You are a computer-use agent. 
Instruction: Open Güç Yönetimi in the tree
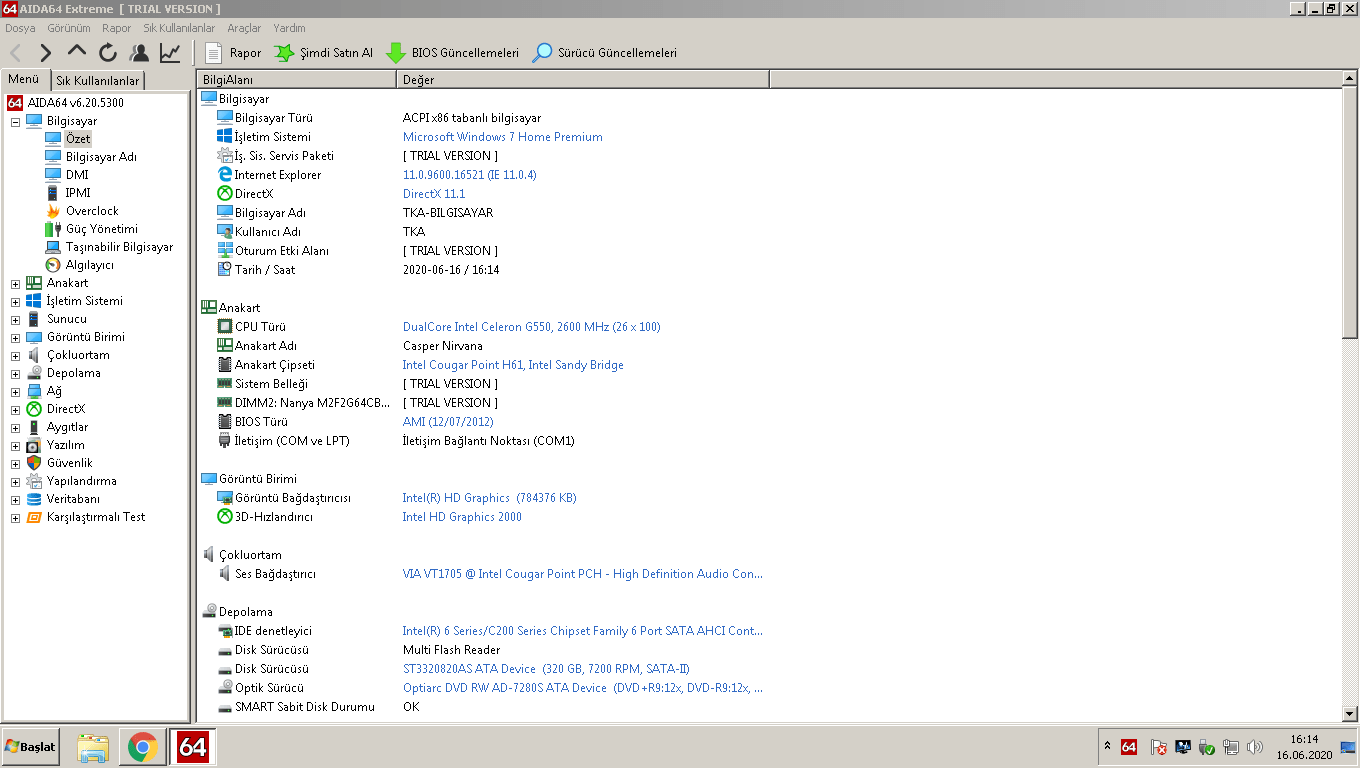tap(102, 228)
